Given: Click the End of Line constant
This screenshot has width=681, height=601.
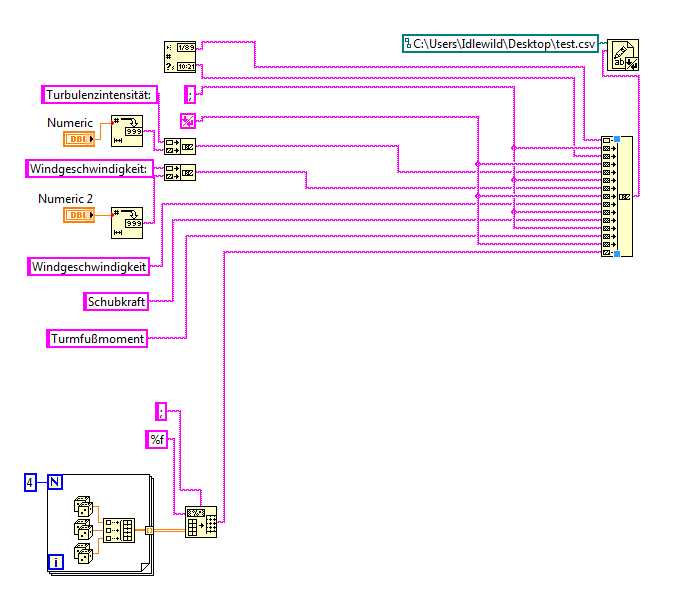Looking at the screenshot, I should tap(188, 121).
